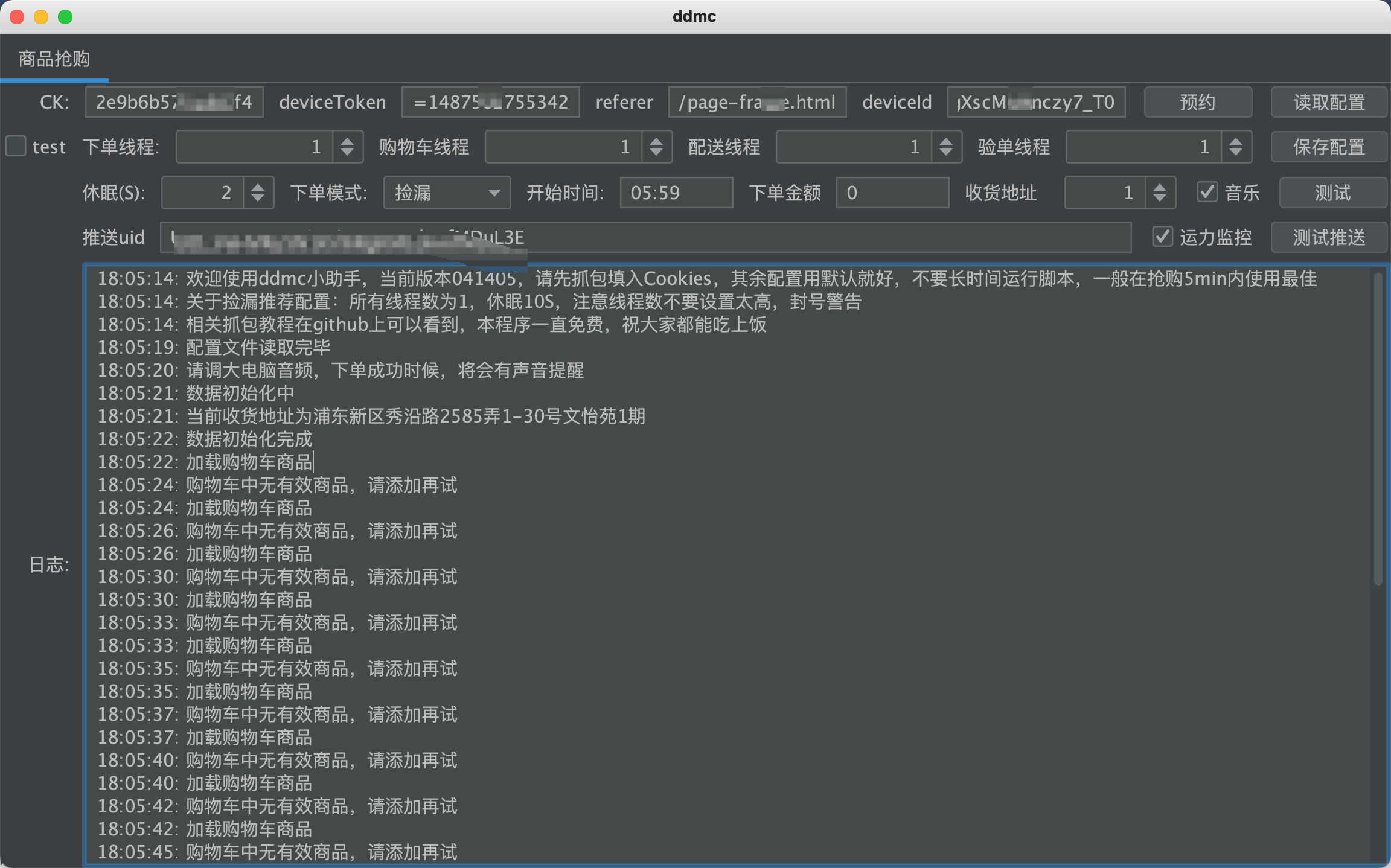Increase the 下单线程 spinner value
Image resolution: width=1391 pixels, height=868 pixels.
click(x=347, y=141)
